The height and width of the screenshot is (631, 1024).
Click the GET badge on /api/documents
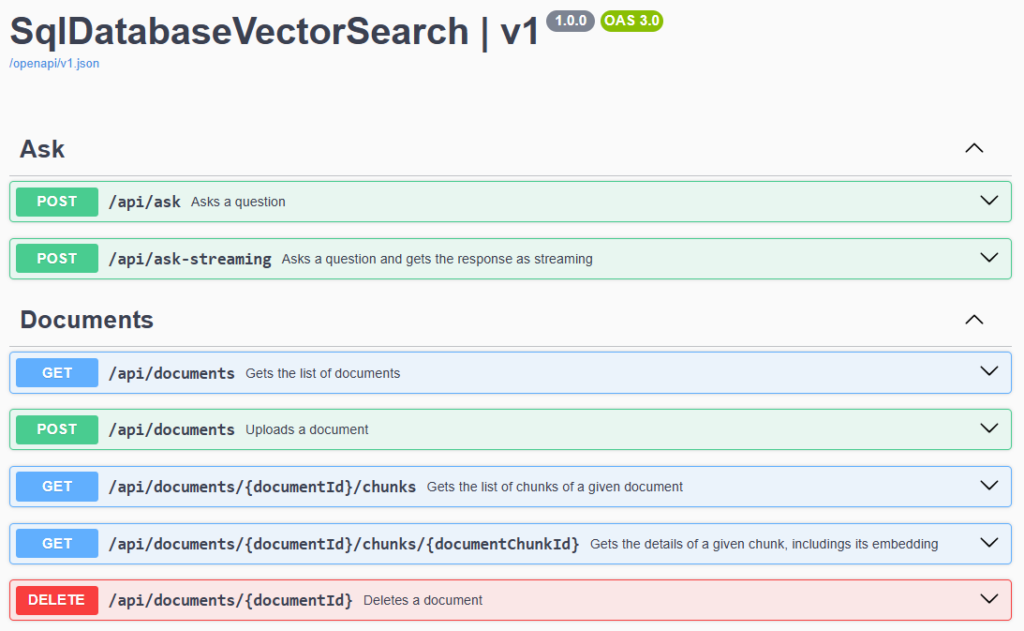pyautogui.click(x=56, y=372)
